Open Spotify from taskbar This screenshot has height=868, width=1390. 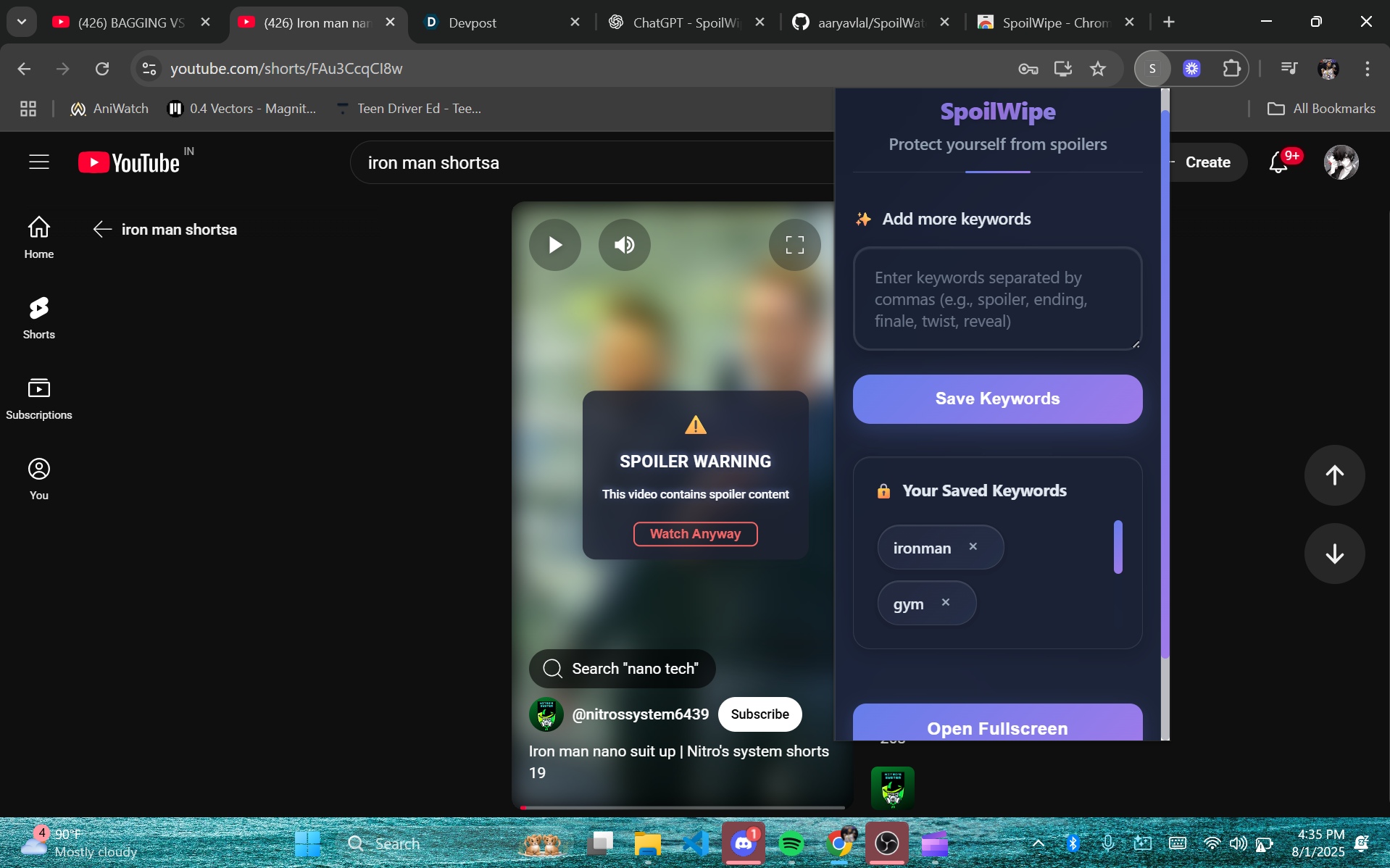(791, 843)
